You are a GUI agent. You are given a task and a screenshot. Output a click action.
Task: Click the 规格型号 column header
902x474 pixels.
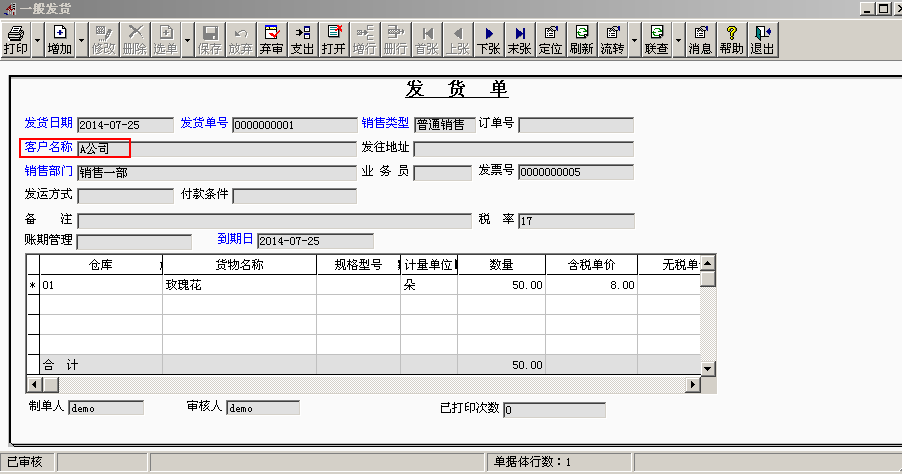(358, 265)
